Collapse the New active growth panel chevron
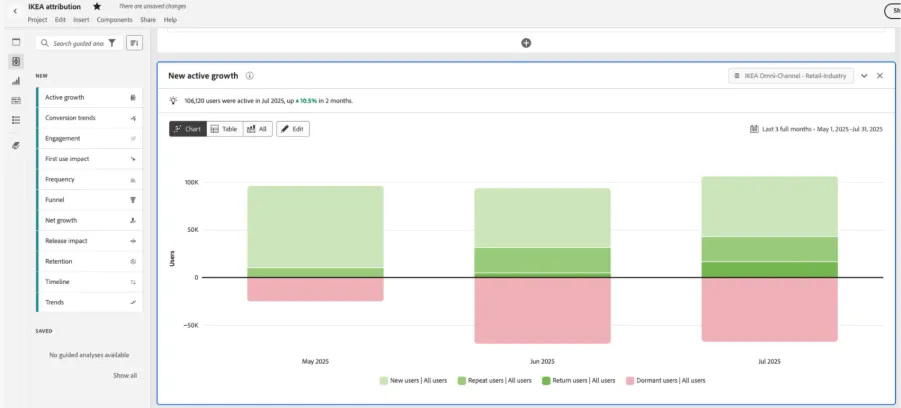The height and width of the screenshot is (408, 901). [864, 76]
